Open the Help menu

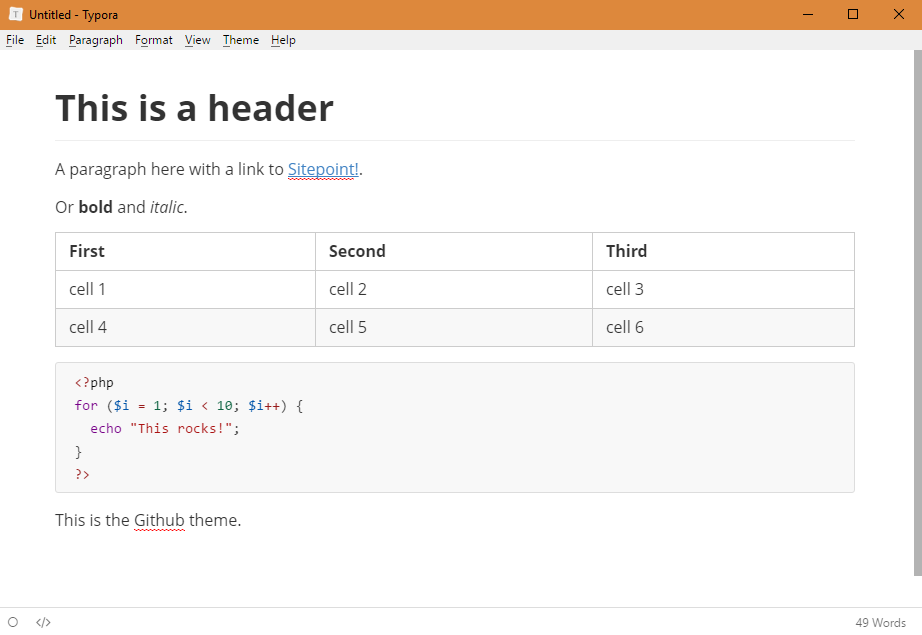(x=283, y=40)
